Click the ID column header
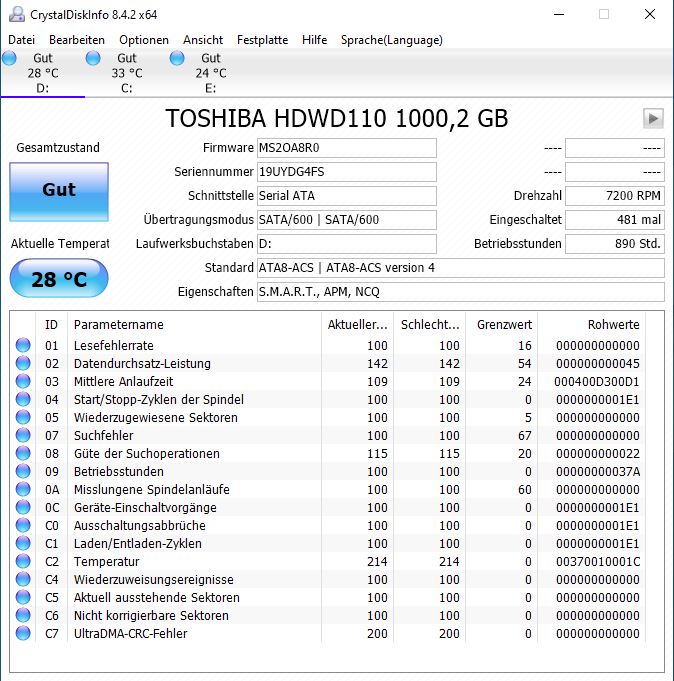This screenshot has width=674, height=681. 51,324
